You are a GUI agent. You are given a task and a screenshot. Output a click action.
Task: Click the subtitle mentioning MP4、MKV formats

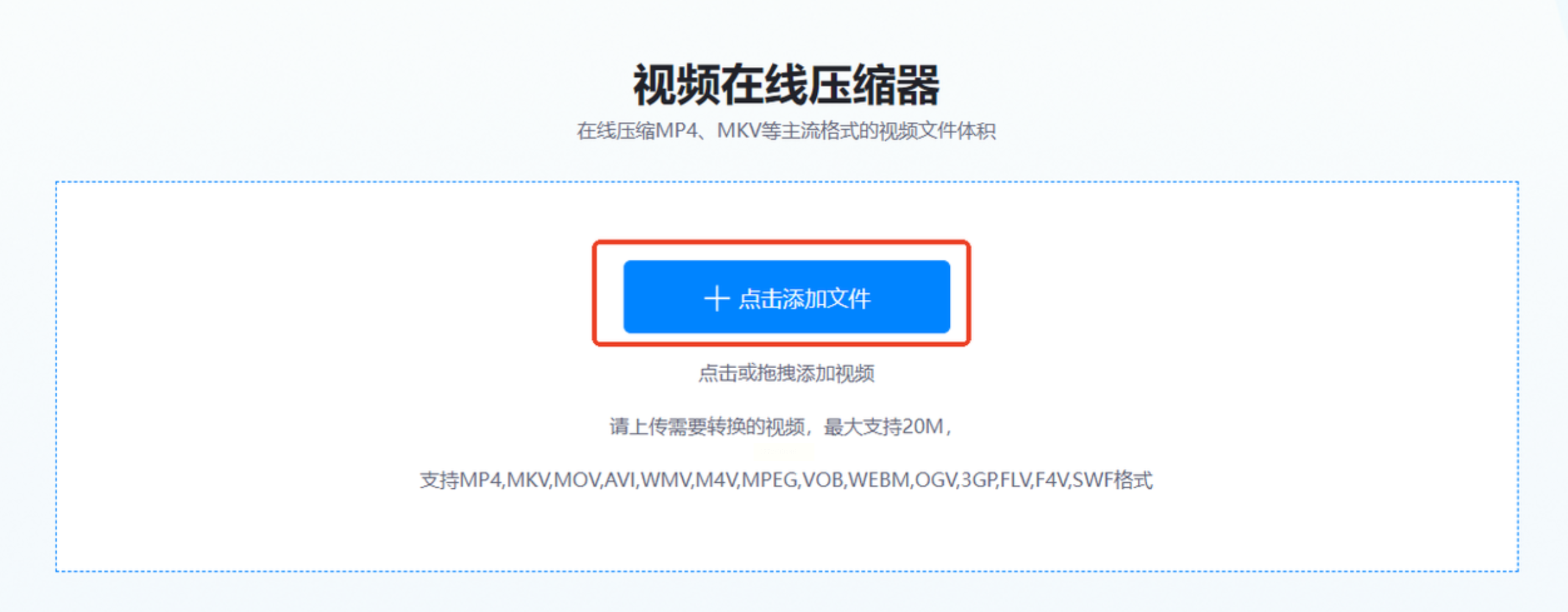pos(786,130)
